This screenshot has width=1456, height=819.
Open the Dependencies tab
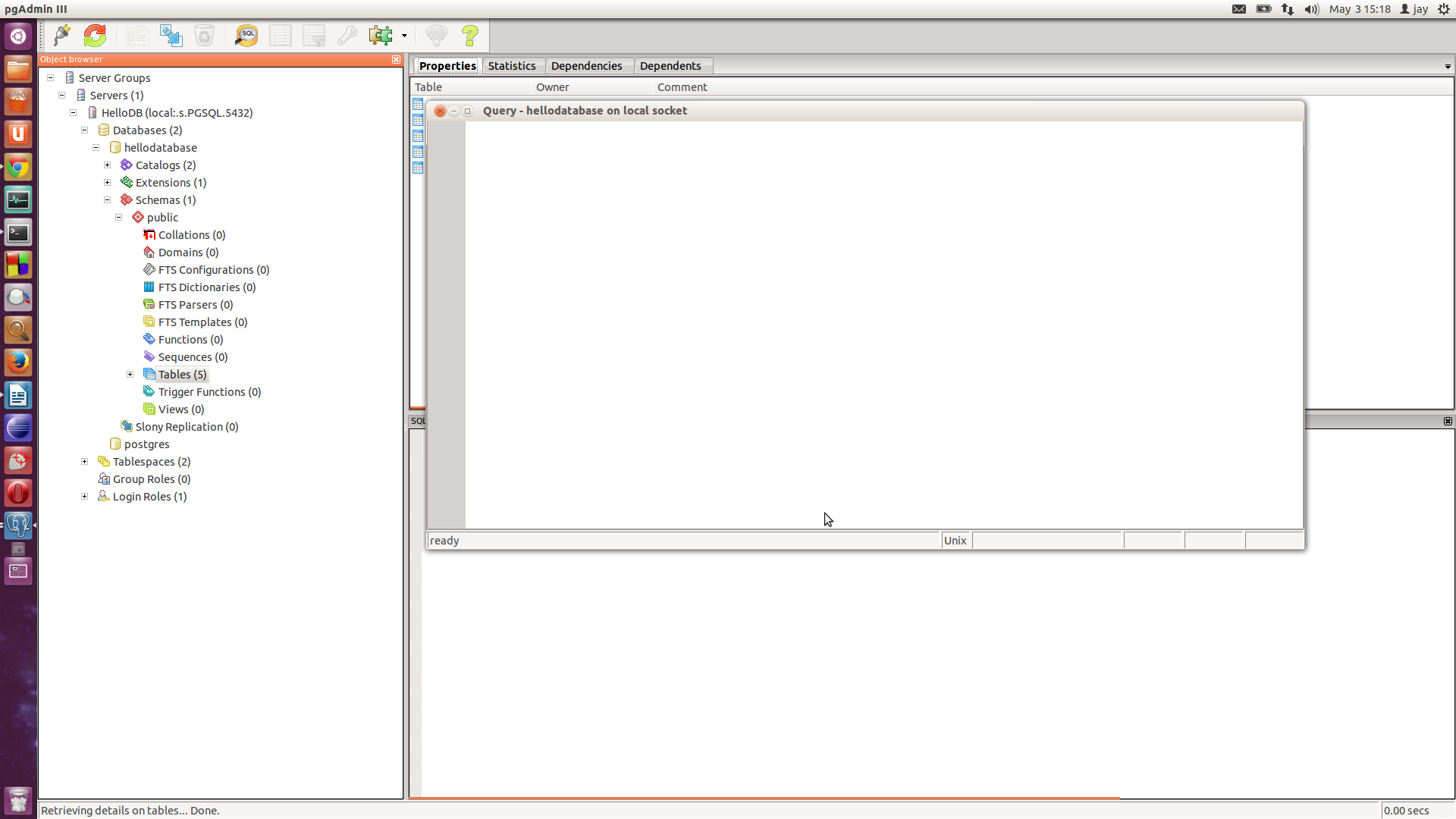[586, 66]
